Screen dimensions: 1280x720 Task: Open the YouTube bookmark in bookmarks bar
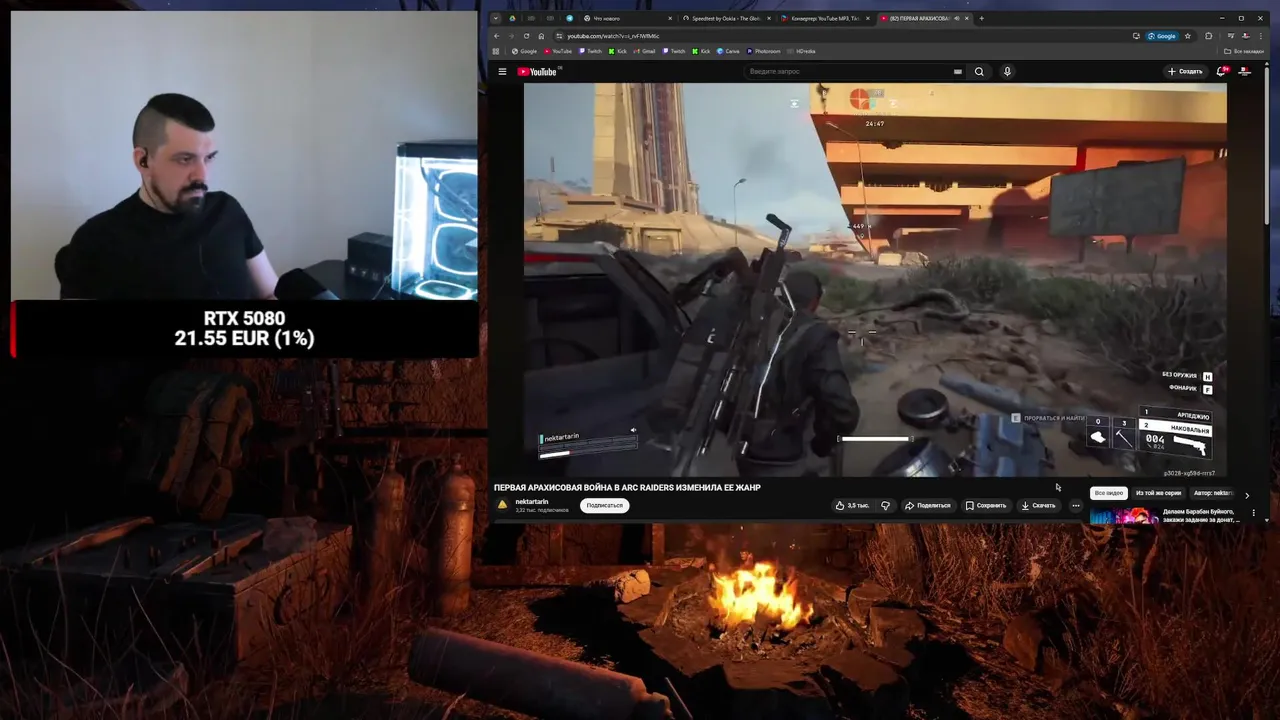(x=557, y=51)
